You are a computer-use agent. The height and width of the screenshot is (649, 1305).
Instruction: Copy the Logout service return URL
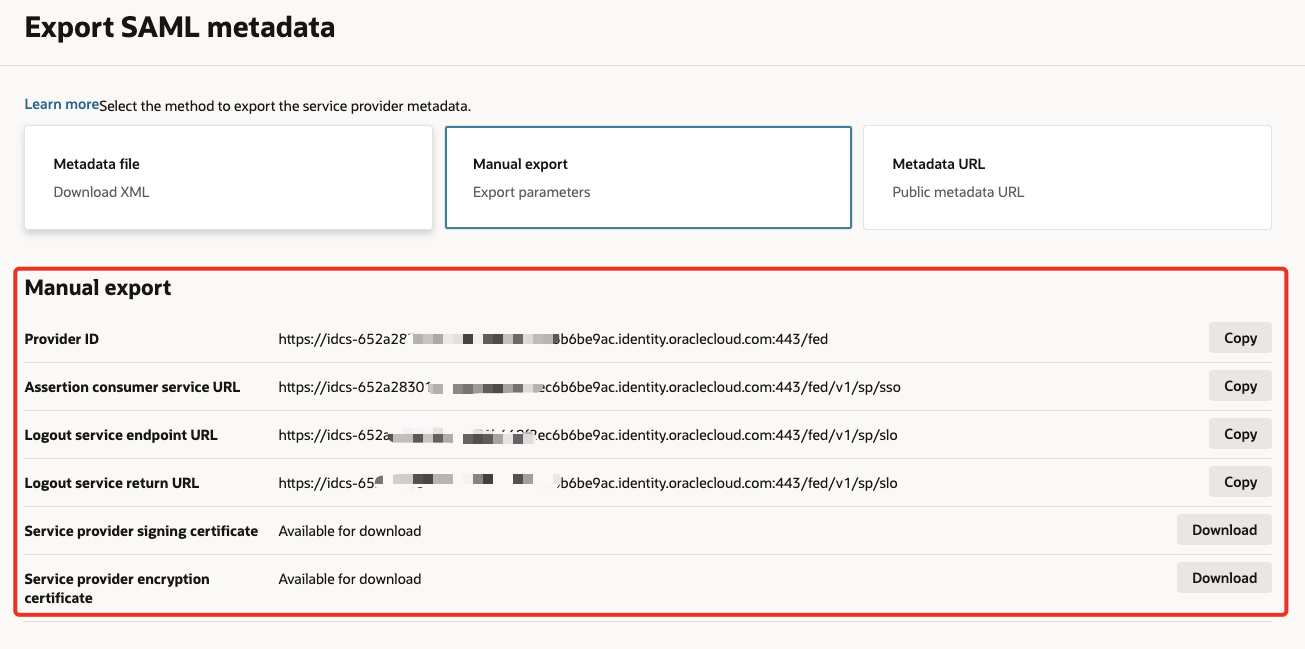coord(1239,482)
